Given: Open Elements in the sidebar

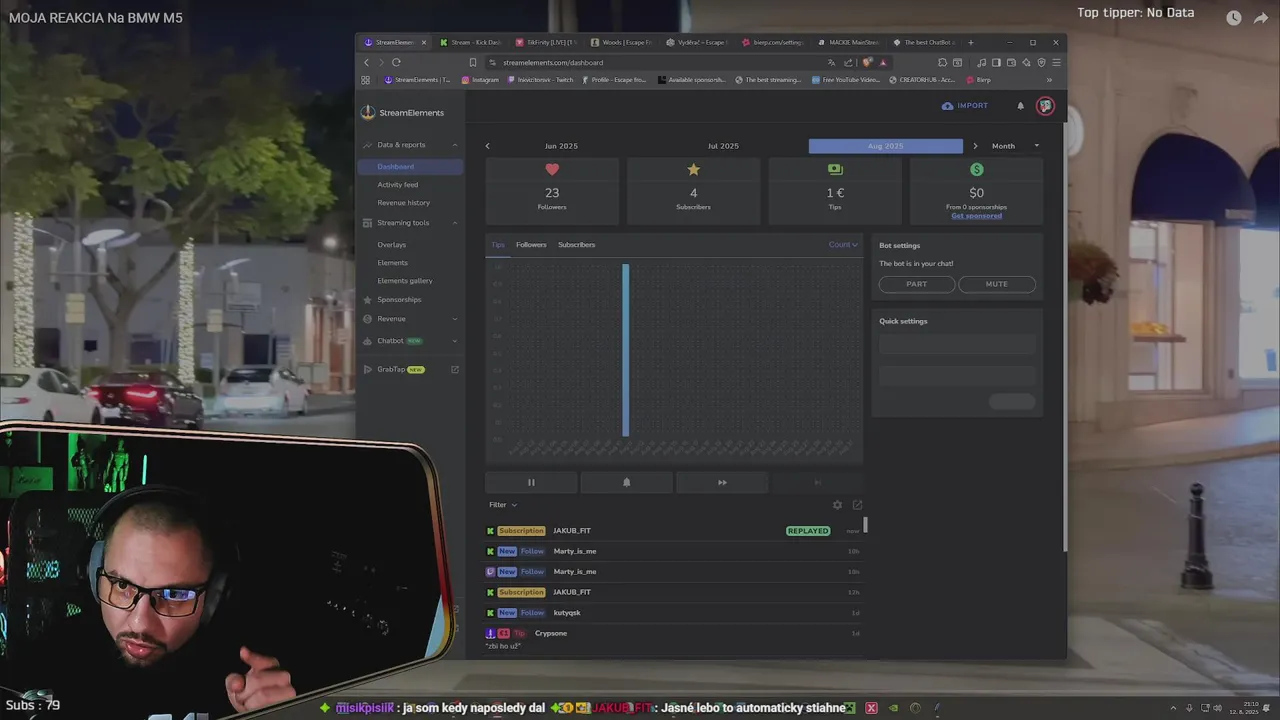Looking at the screenshot, I should pyautogui.click(x=393, y=263).
